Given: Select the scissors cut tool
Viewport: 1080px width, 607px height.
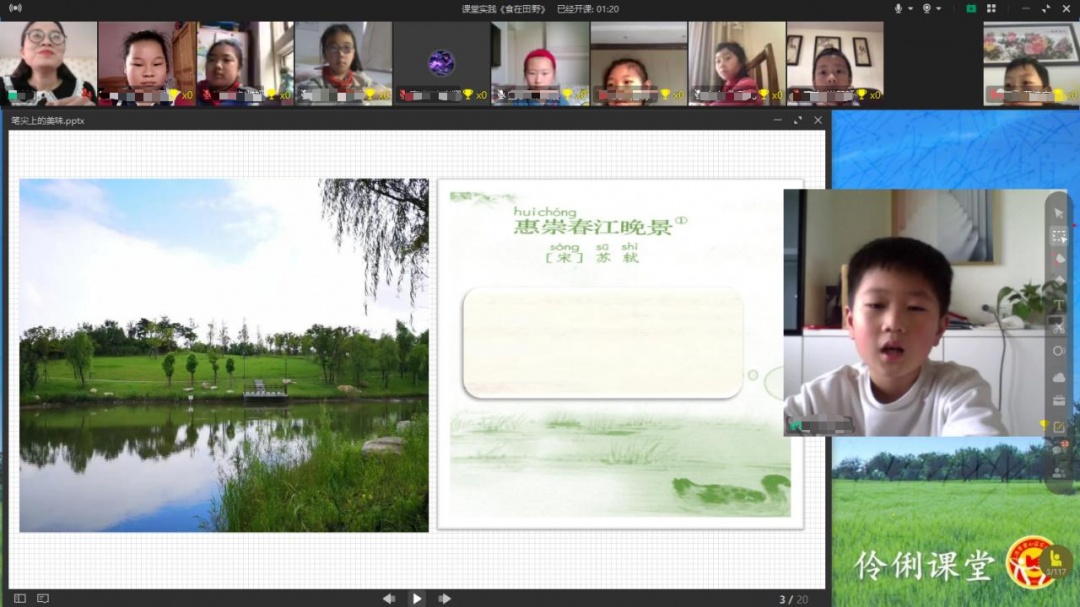Looking at the screenshot, I should pos(1058,327).
